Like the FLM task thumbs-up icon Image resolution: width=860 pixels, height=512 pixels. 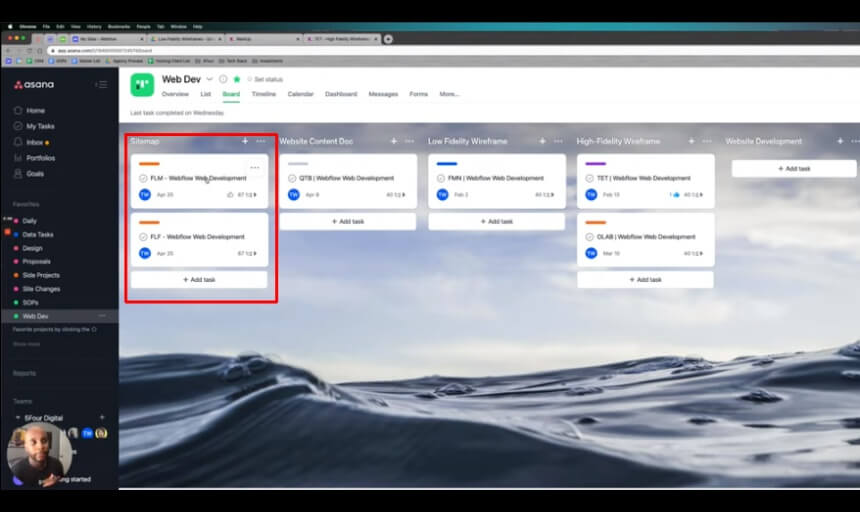[230, 195]
